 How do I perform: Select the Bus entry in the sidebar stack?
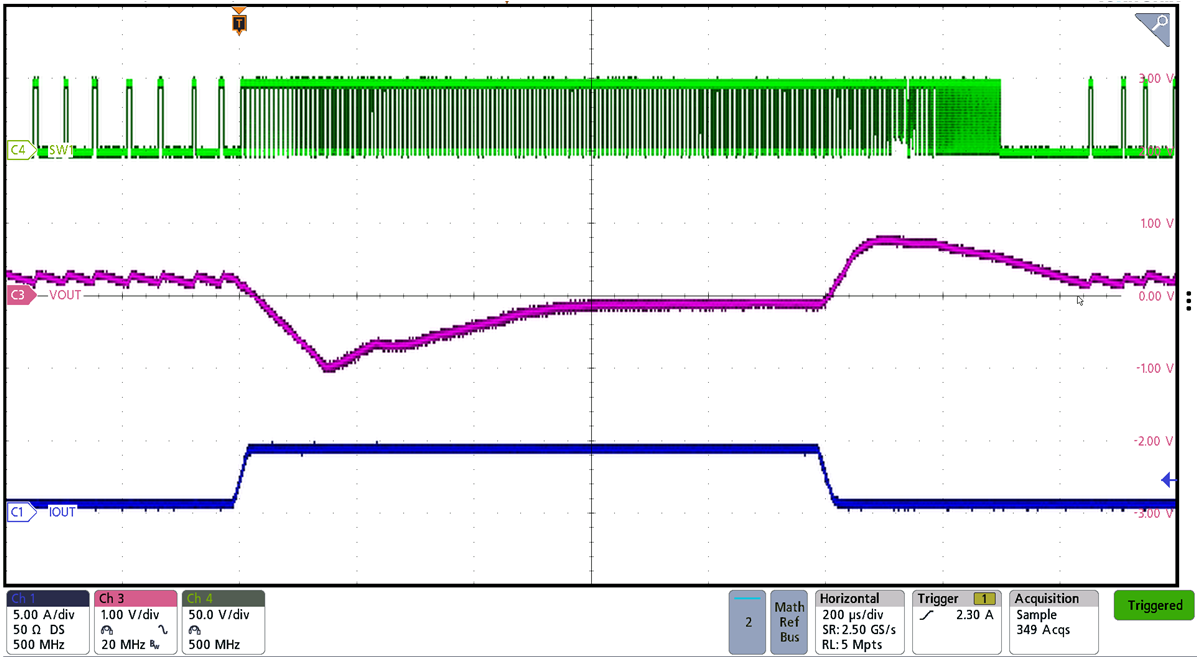tap(788, 637)
